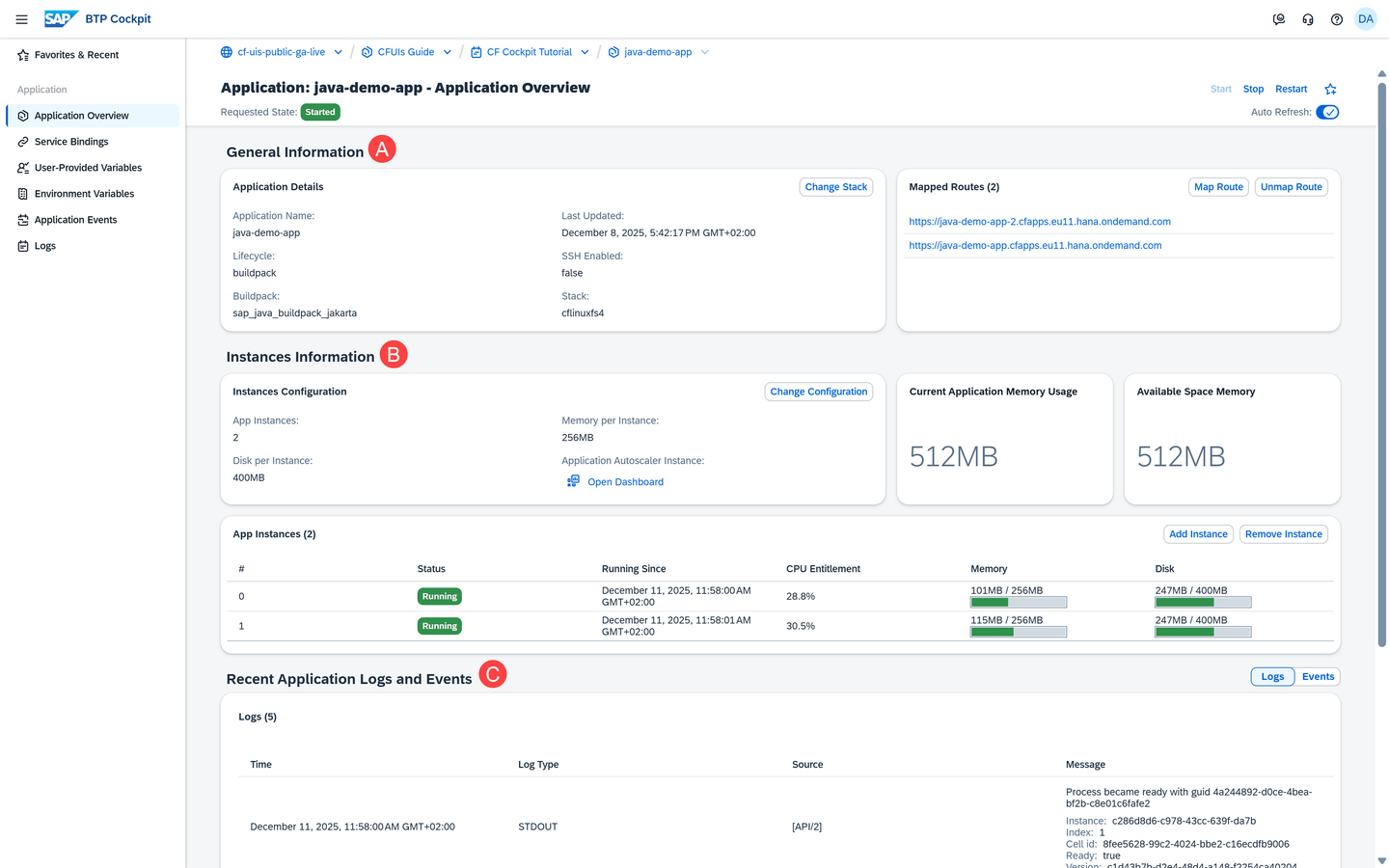
Task: Click the autoscaler dashboard icon
Action: 573,481
